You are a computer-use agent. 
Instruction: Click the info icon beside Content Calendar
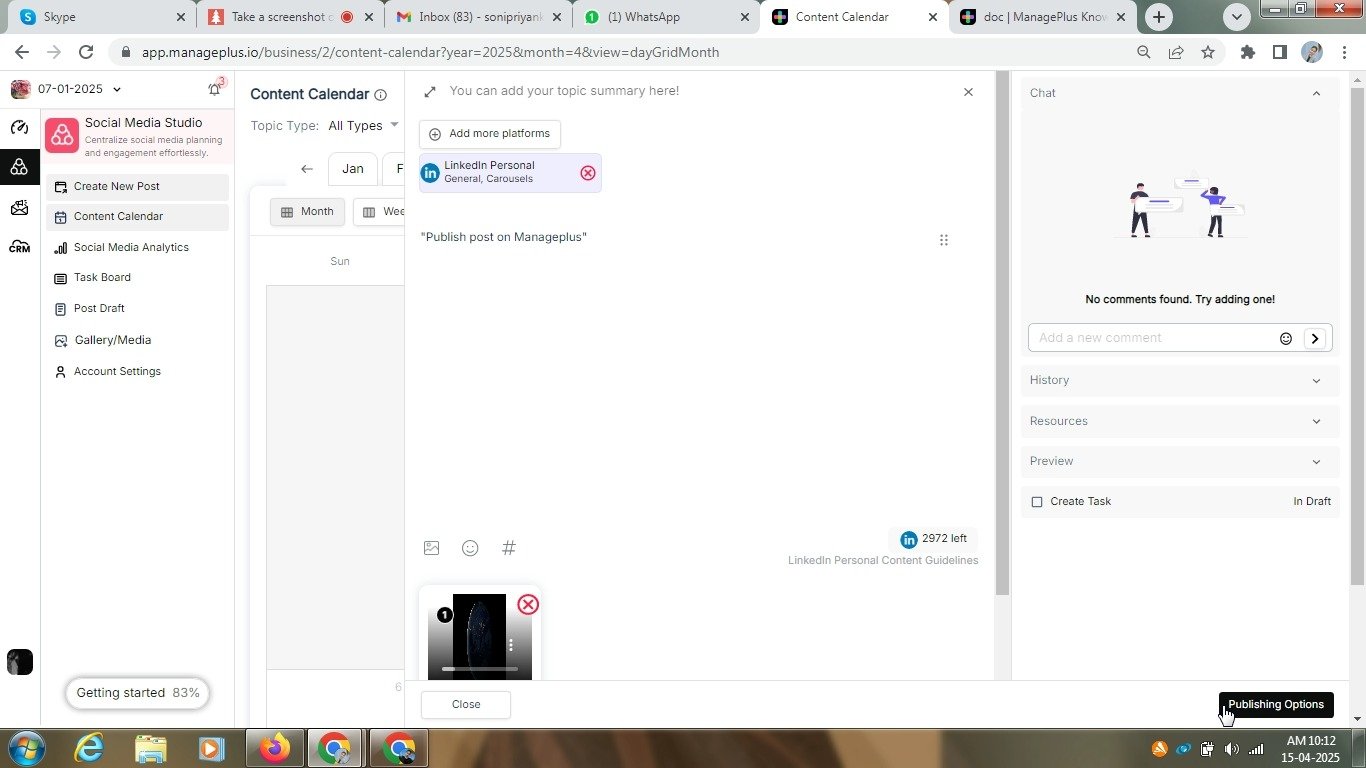coord(380,95)
